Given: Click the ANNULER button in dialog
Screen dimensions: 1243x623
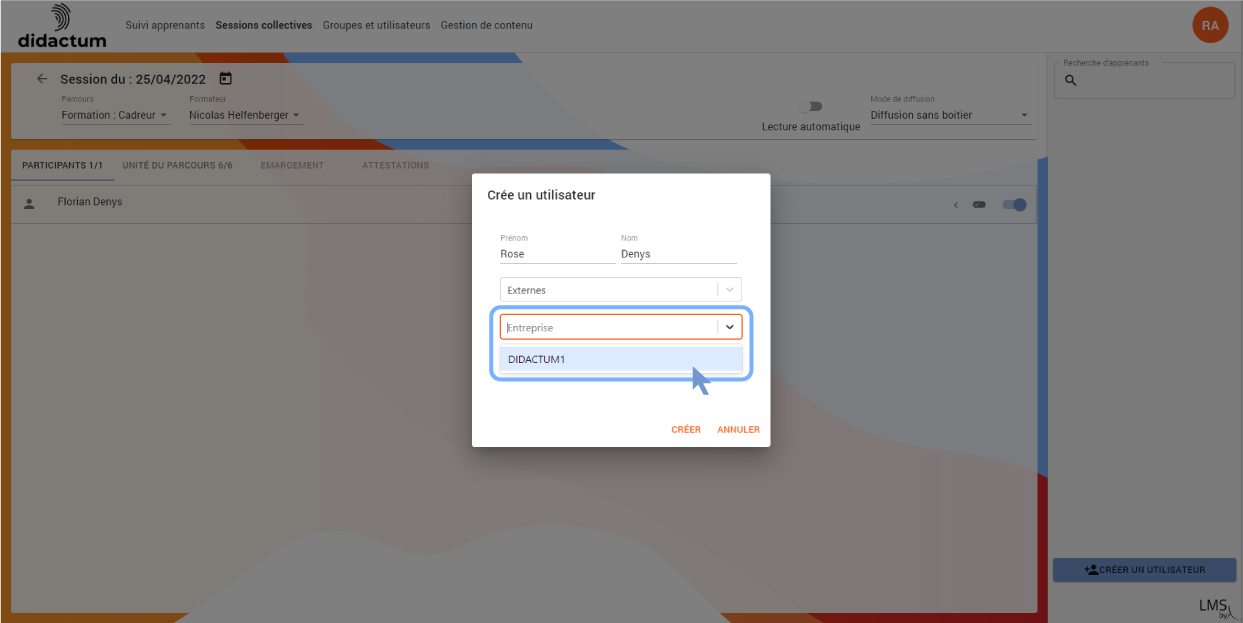Looking at the screenshot, I should [738, 430].
